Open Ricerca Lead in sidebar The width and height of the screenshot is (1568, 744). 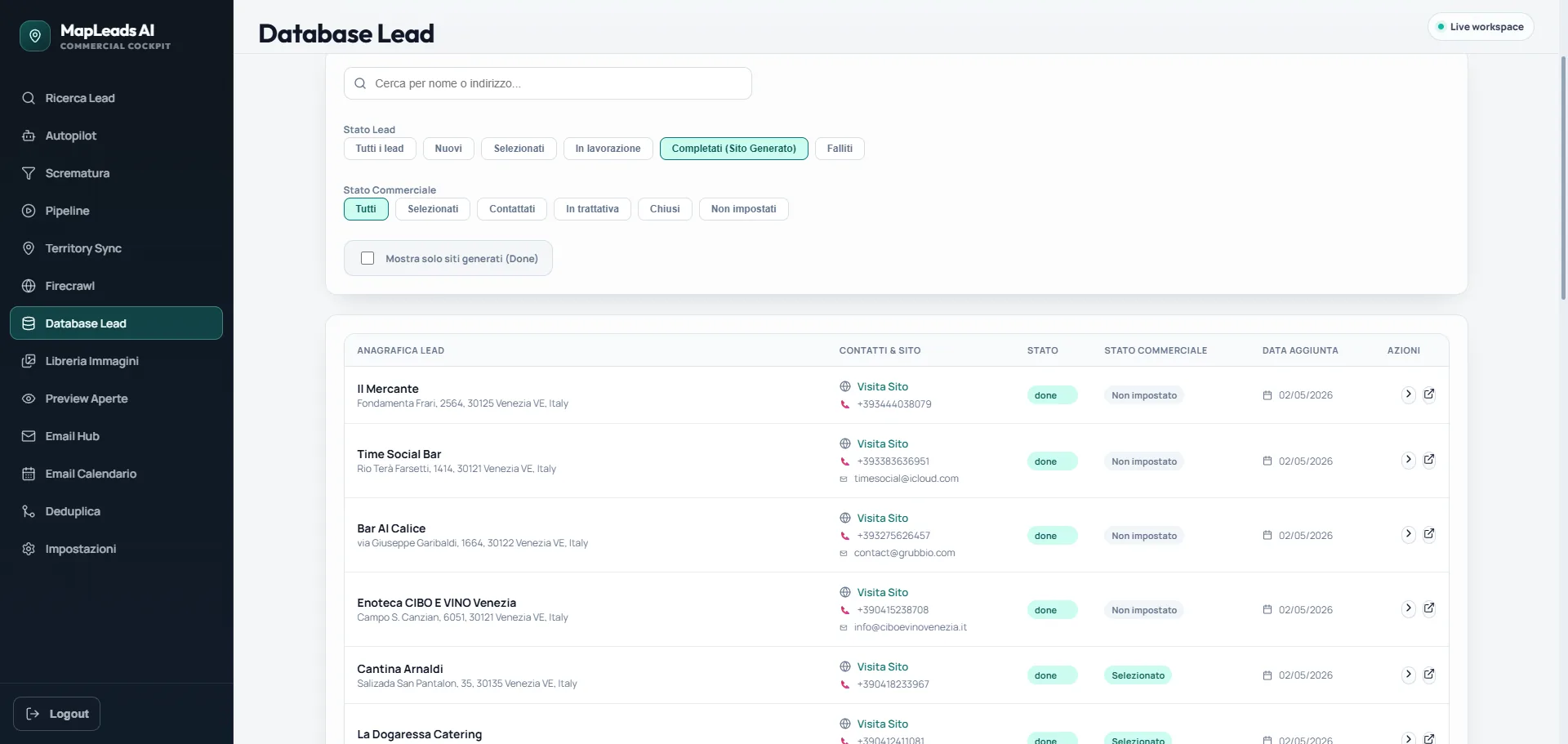coord(116,98)
